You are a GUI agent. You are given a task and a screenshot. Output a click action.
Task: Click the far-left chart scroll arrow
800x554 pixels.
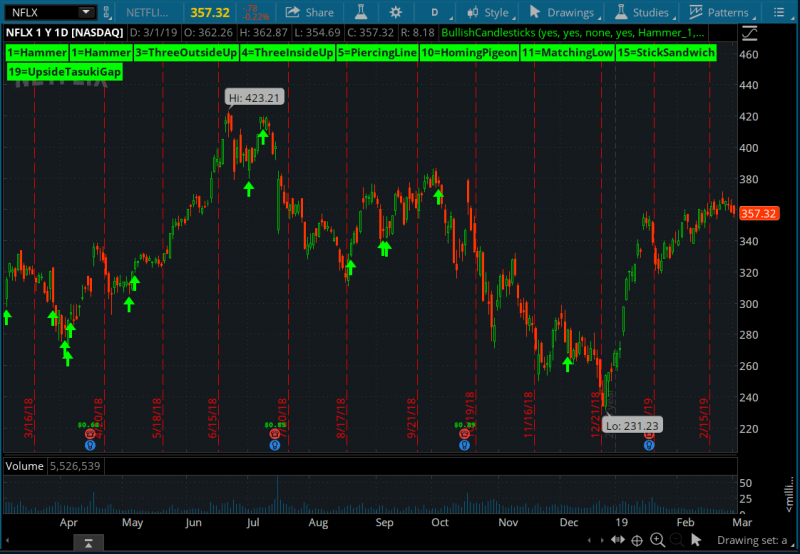pyautogui.click(x=7, y=540)
